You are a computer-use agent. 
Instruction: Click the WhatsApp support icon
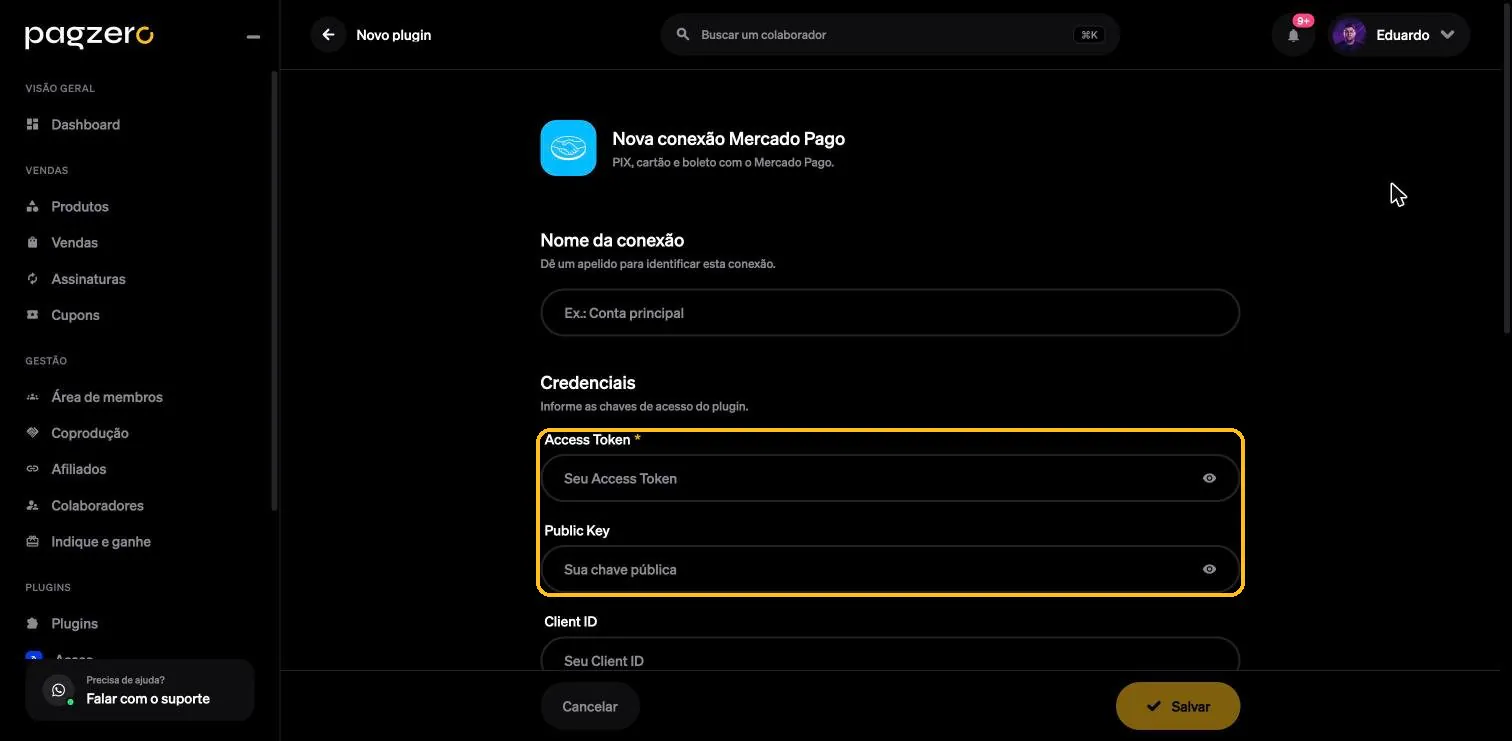click(58, 690)
